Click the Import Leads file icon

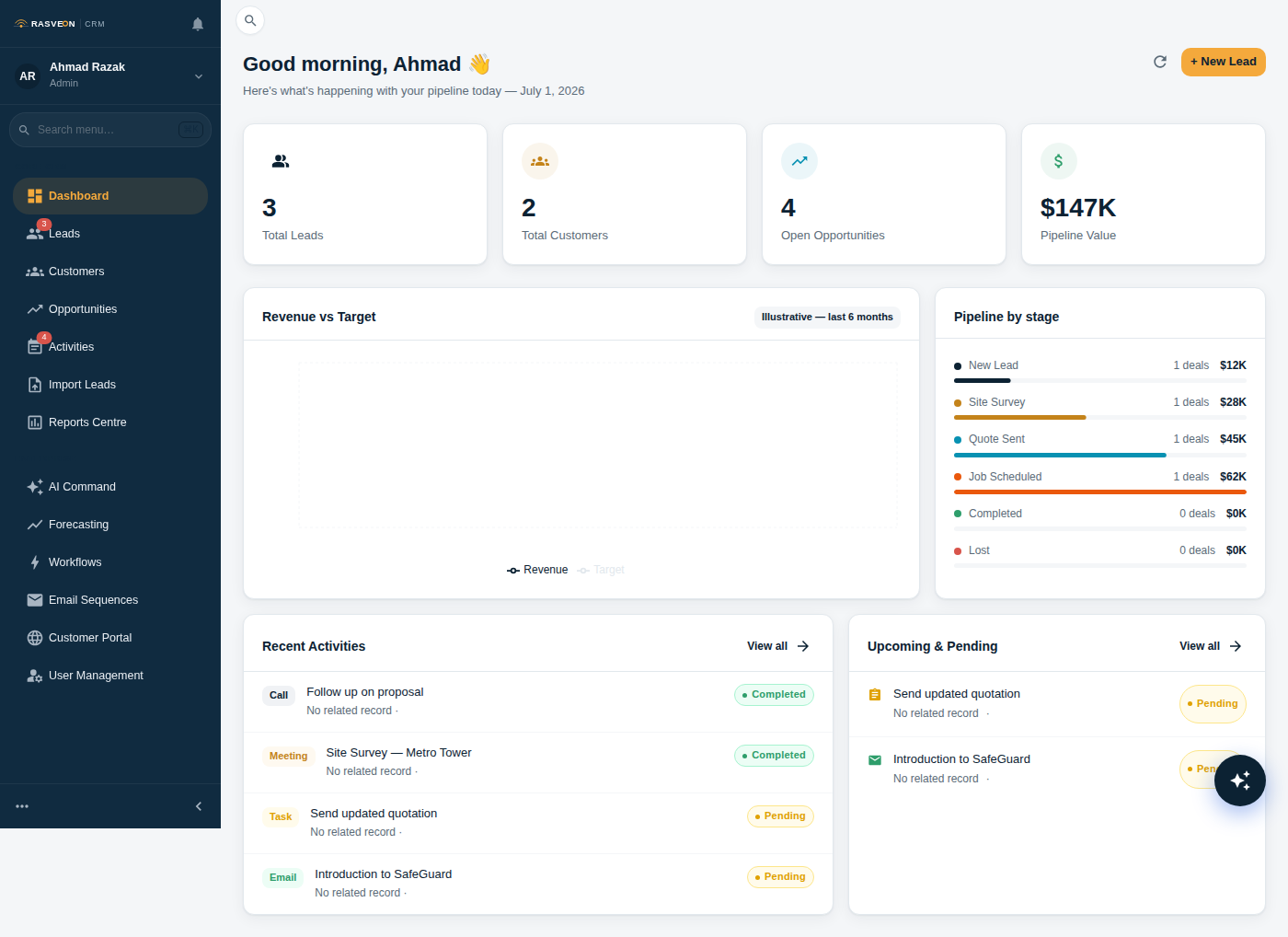coord(35,385)
